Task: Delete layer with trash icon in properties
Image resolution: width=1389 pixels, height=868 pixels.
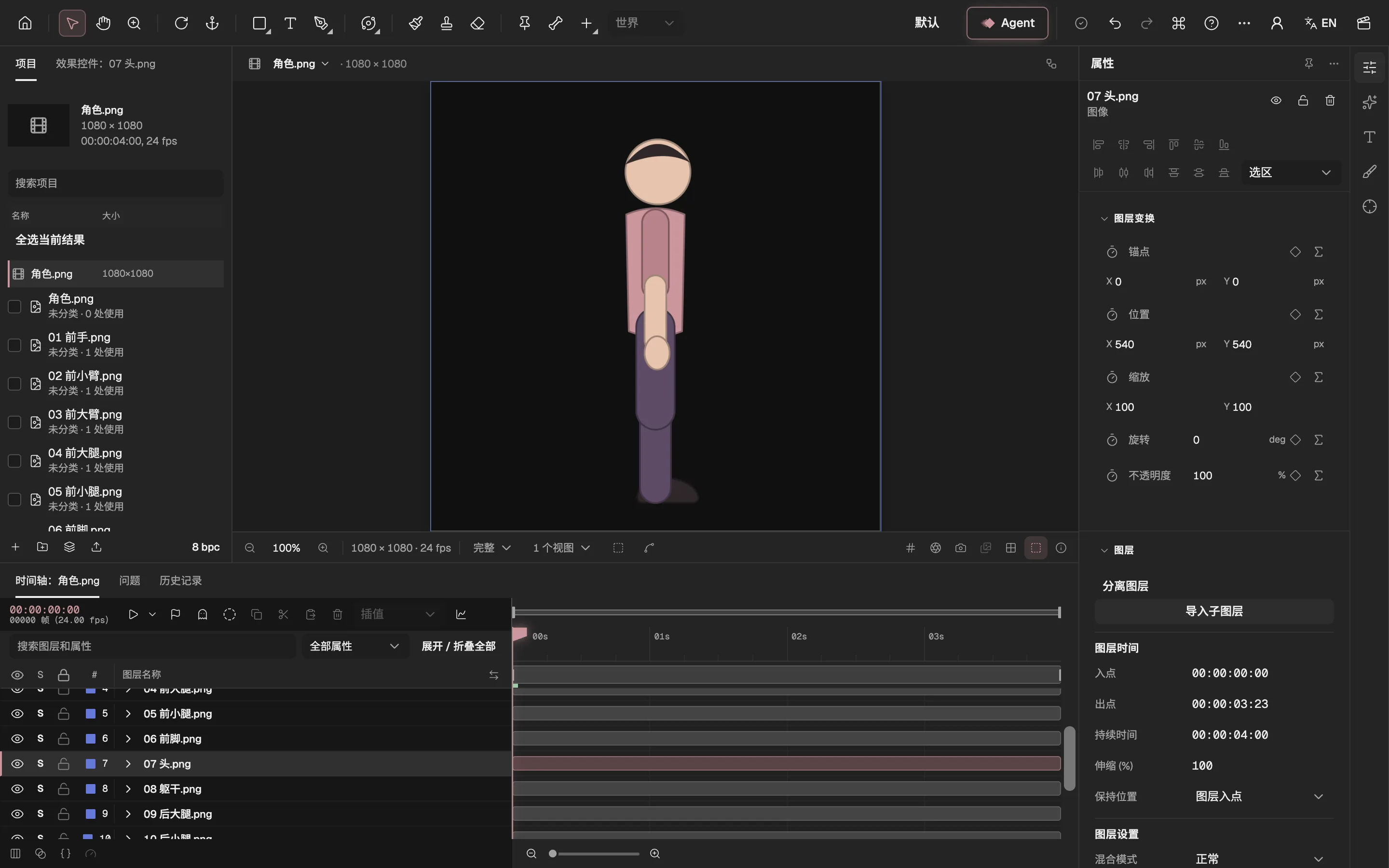Action: point(1330,100)
